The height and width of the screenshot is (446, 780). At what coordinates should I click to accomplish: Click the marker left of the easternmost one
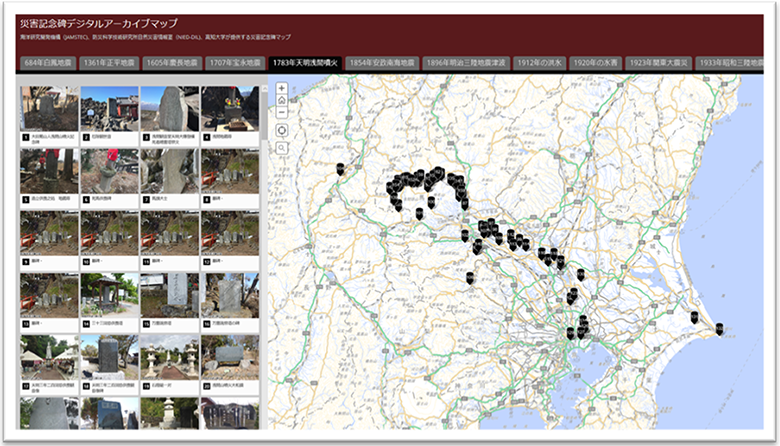click(x=693, y=317)
